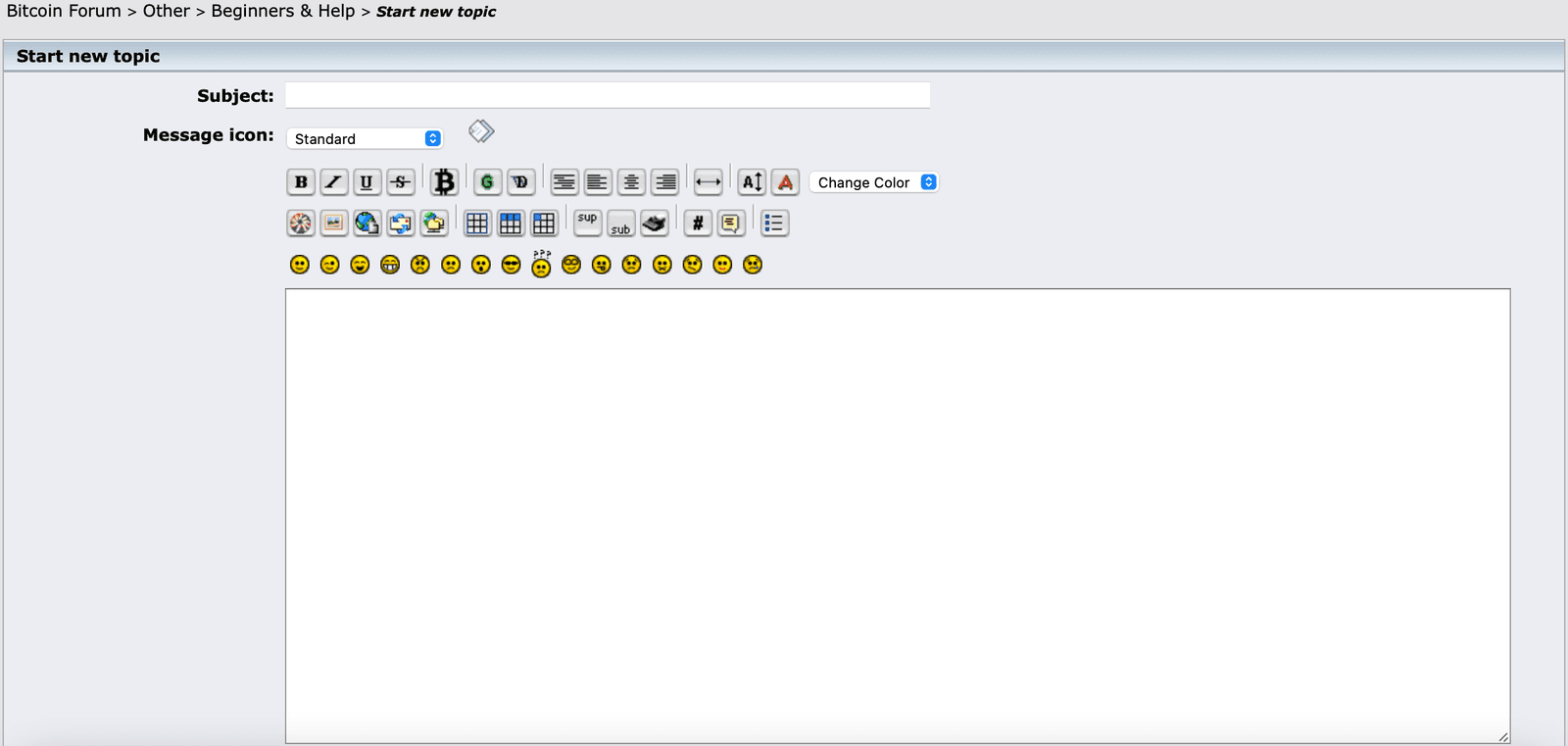Insert a table column
The height and width of the screenshot is (746, 1568).
(544, 224)
